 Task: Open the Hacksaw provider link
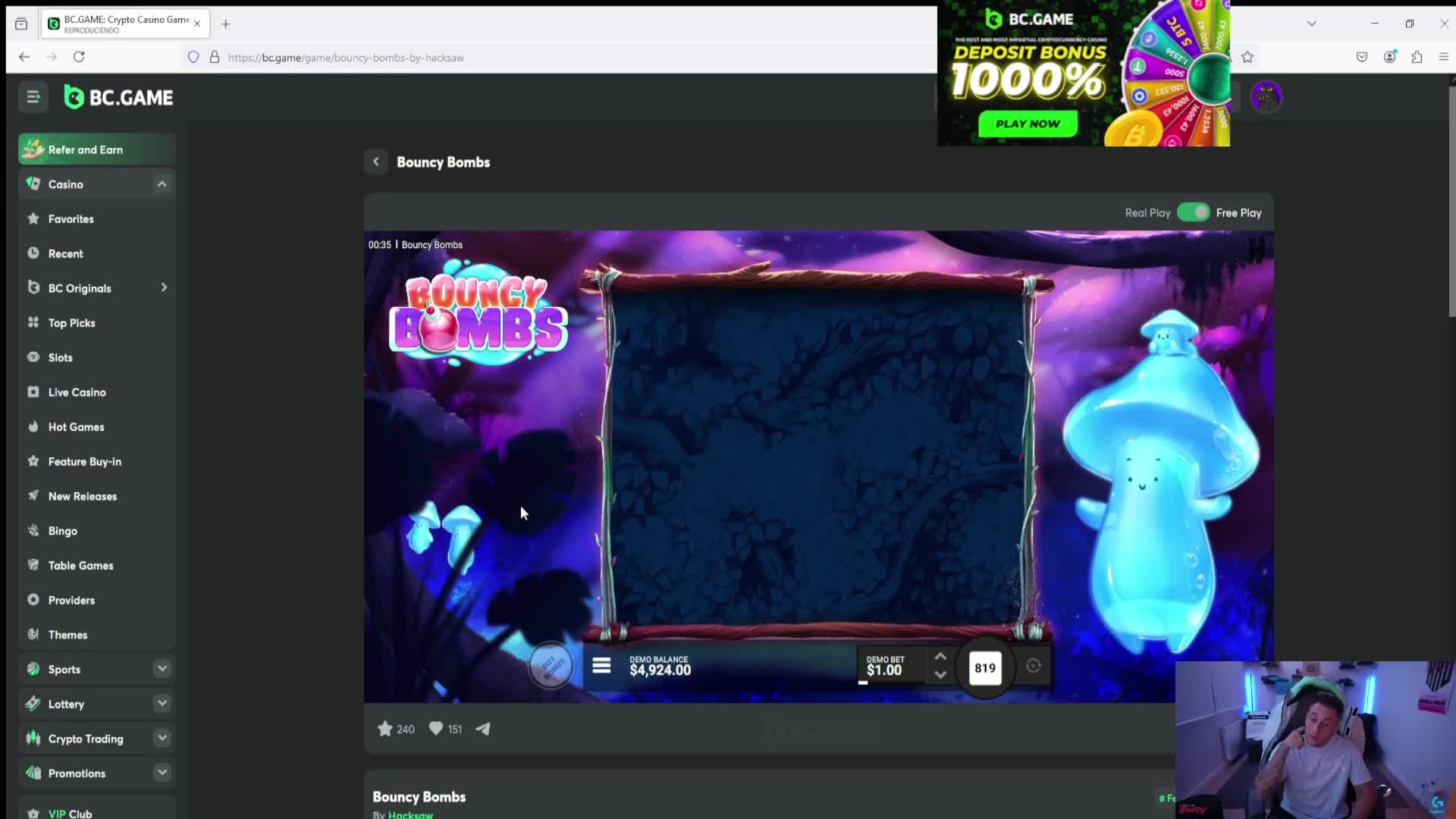[410, 814]
